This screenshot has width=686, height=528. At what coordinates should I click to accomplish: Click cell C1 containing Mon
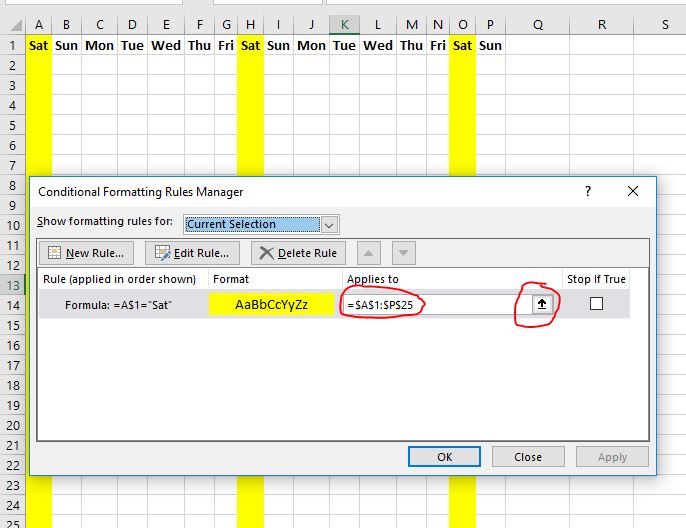[x=99, y=45]
